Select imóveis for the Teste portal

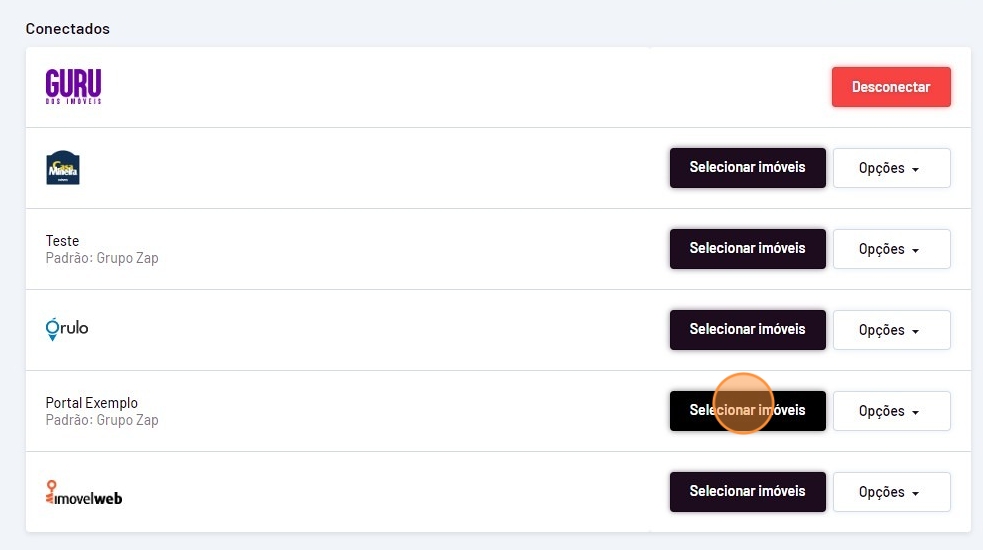click(747, 249)
